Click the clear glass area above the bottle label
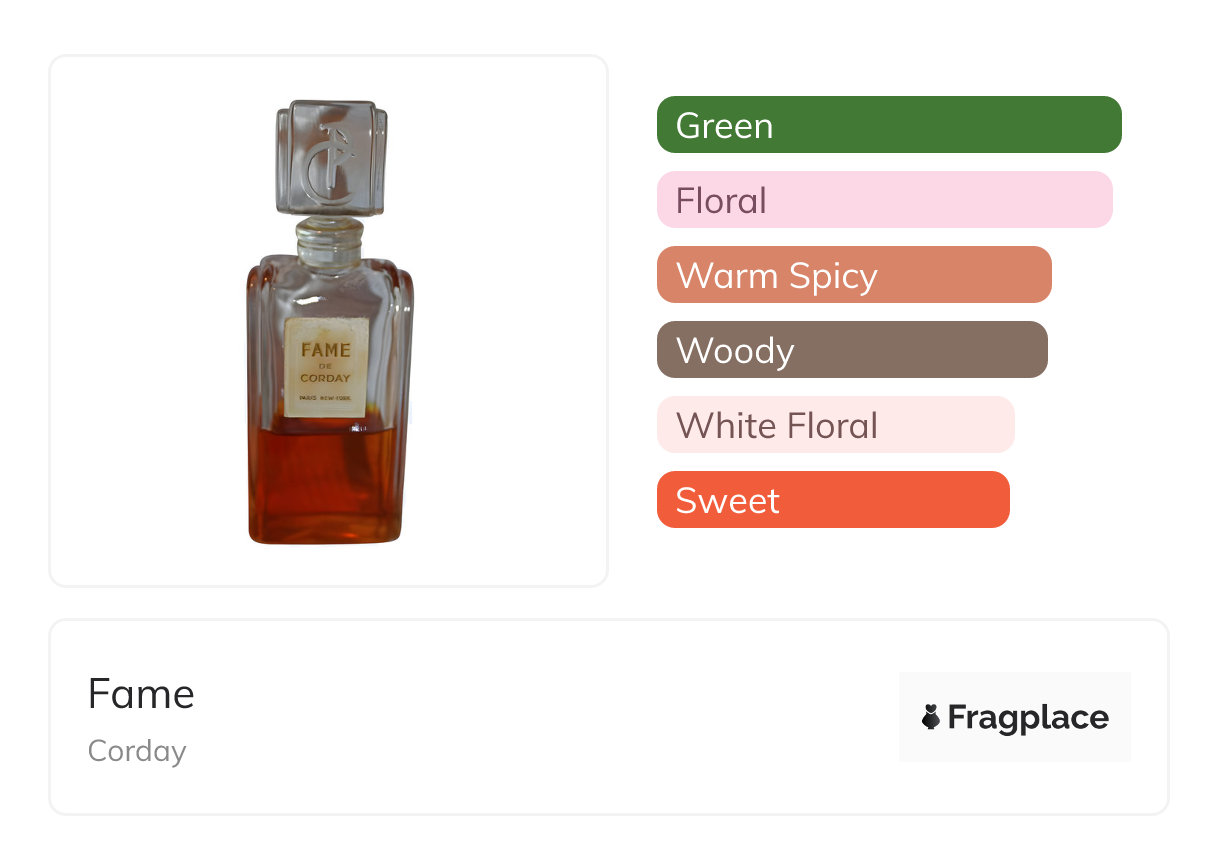This screenshot has width=1218, height=864. 327,290
